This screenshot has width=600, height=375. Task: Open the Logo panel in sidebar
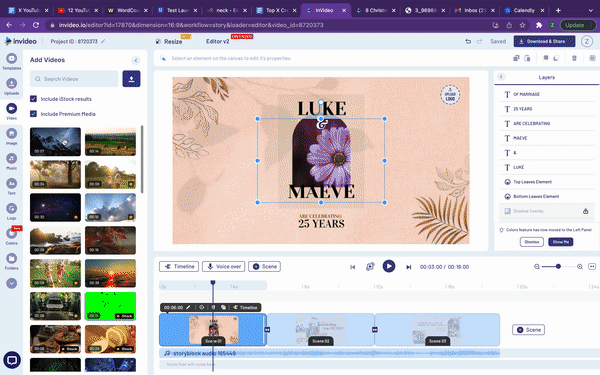(x=11, y=211)
